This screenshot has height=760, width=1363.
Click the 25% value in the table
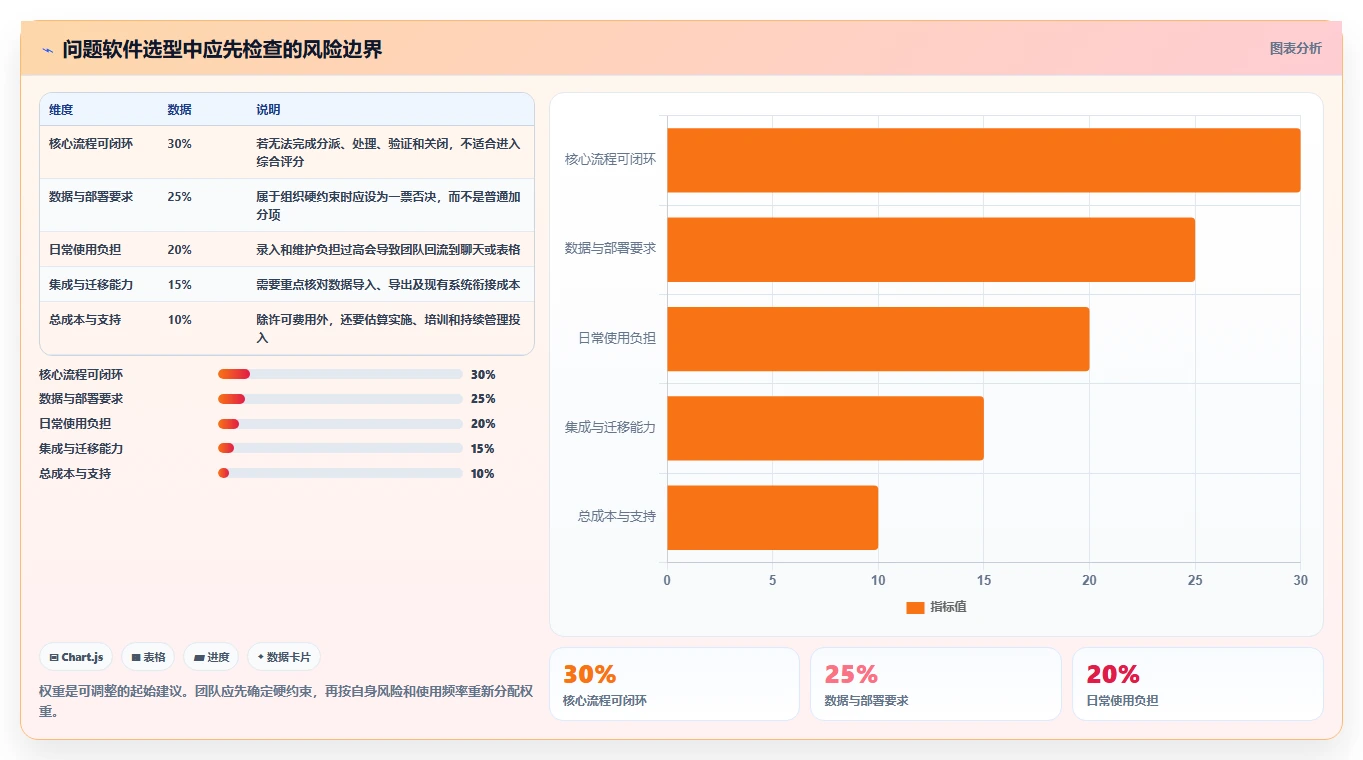pyautogui.click(x=180, y=197)
